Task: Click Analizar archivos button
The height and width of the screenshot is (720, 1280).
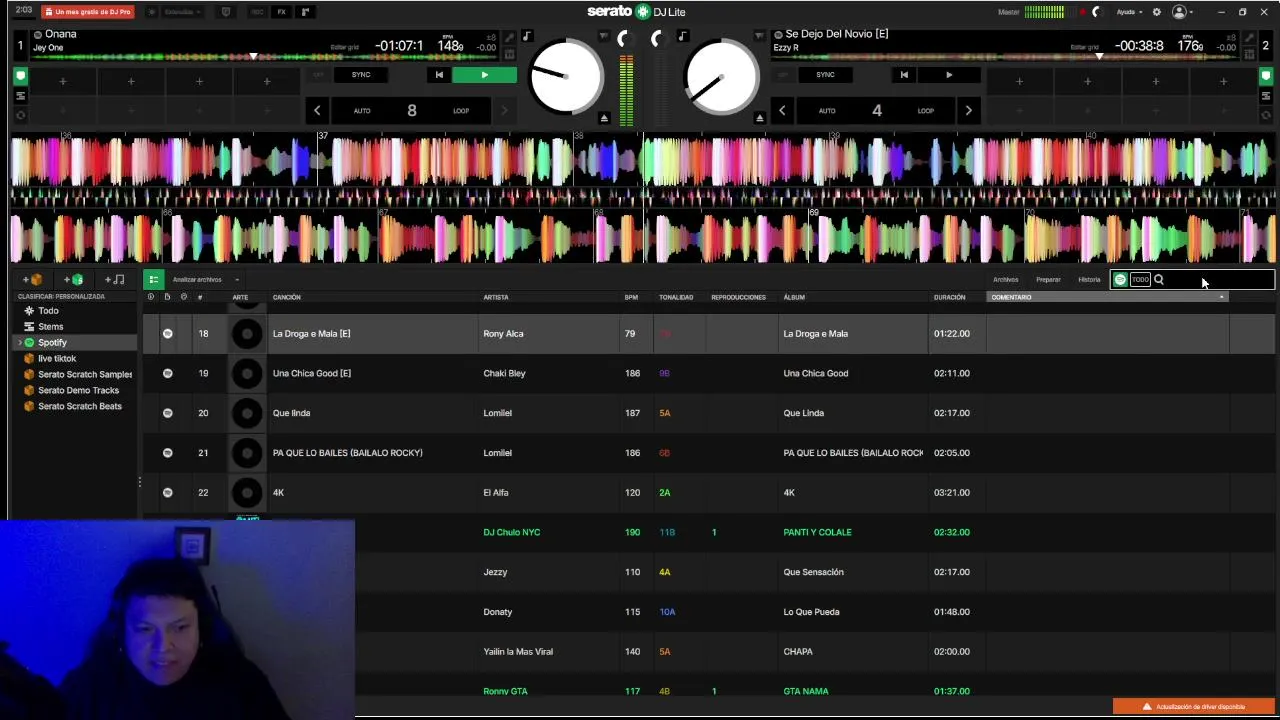Action: 197,280
